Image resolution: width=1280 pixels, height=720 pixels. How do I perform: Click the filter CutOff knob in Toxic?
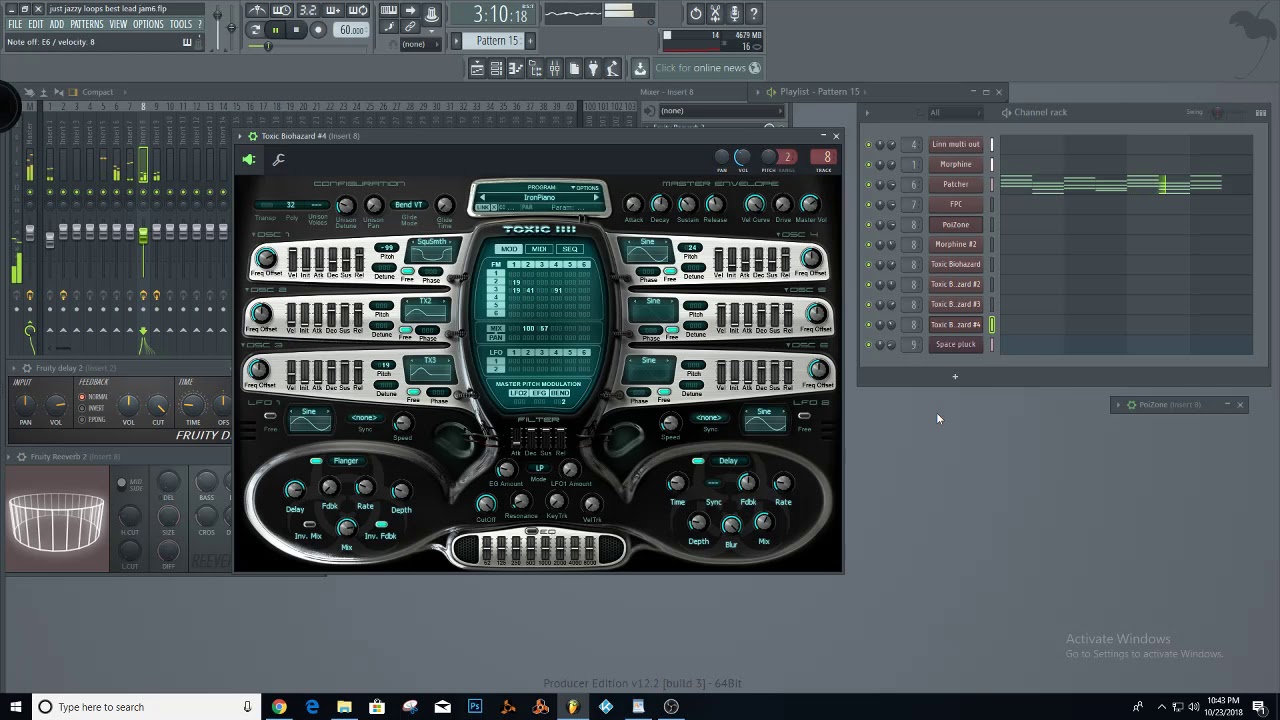point(486,505)
